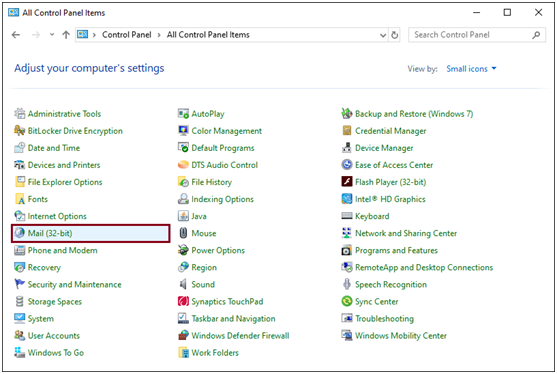Open the Intel HD Graphics link
This screenshot has width=557, height=374.
[390, 199]
